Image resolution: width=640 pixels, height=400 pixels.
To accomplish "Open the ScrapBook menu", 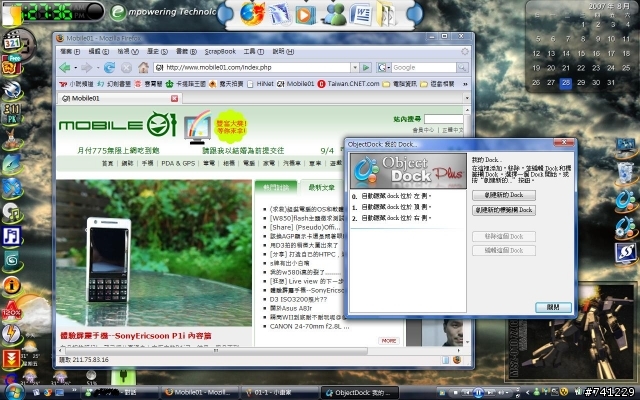I will tap(220, 51).
